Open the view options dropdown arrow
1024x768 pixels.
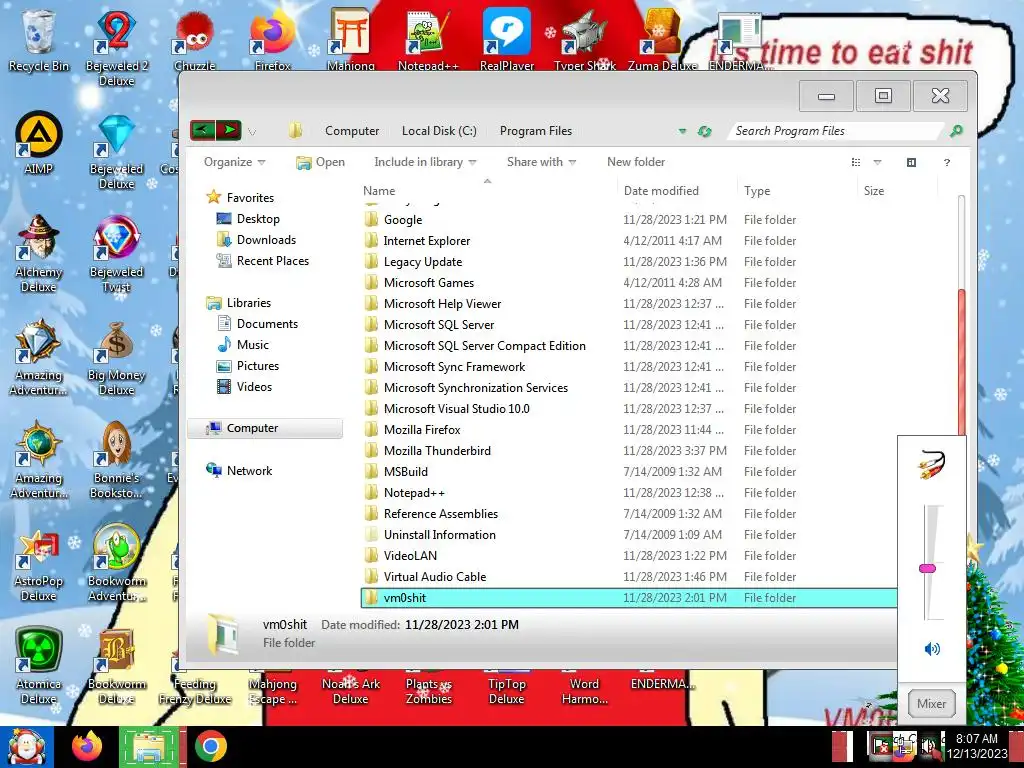click(x=878, y=162)
